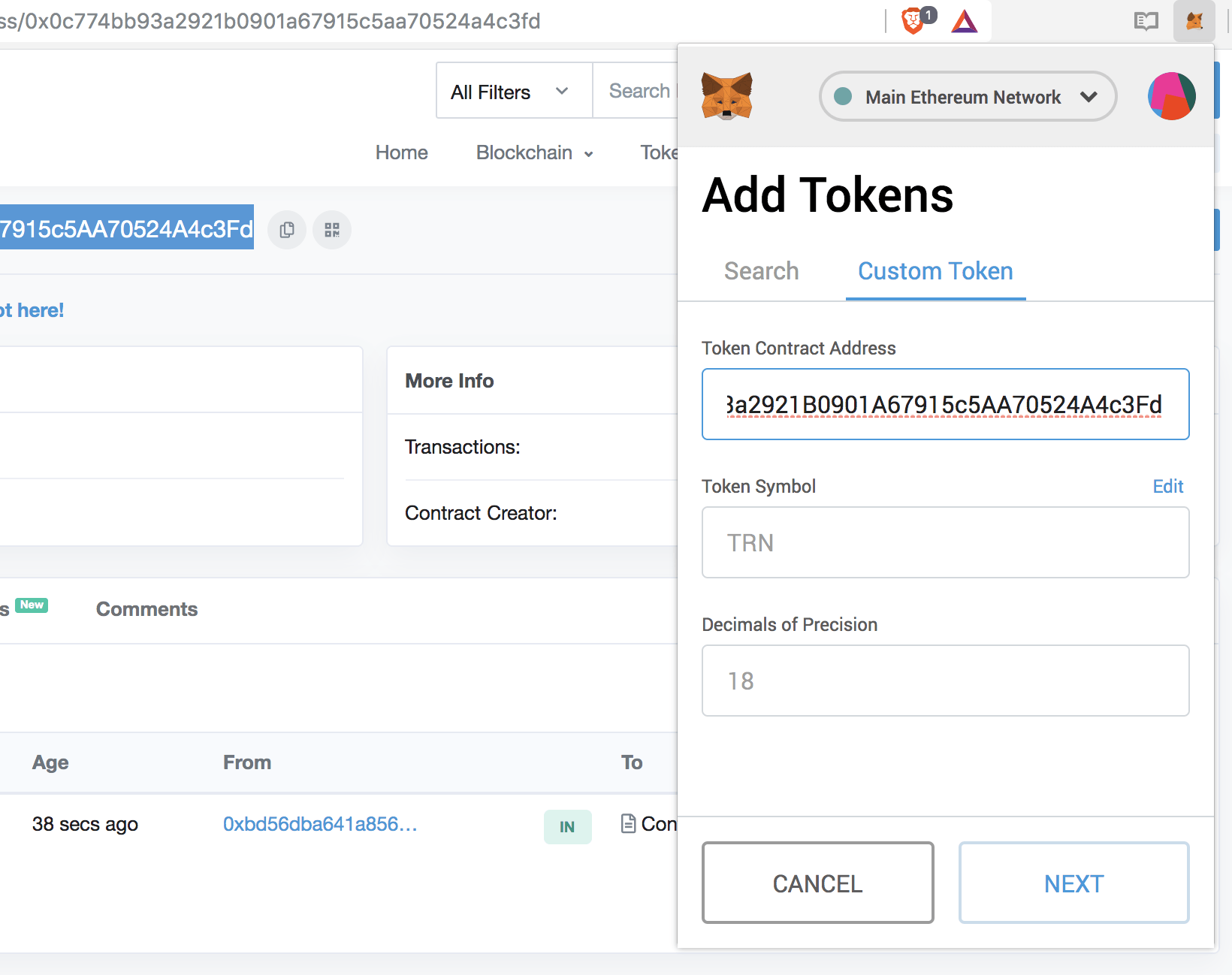
Task: Click the Token Symbol TRN field
Action: click(945, 542)
